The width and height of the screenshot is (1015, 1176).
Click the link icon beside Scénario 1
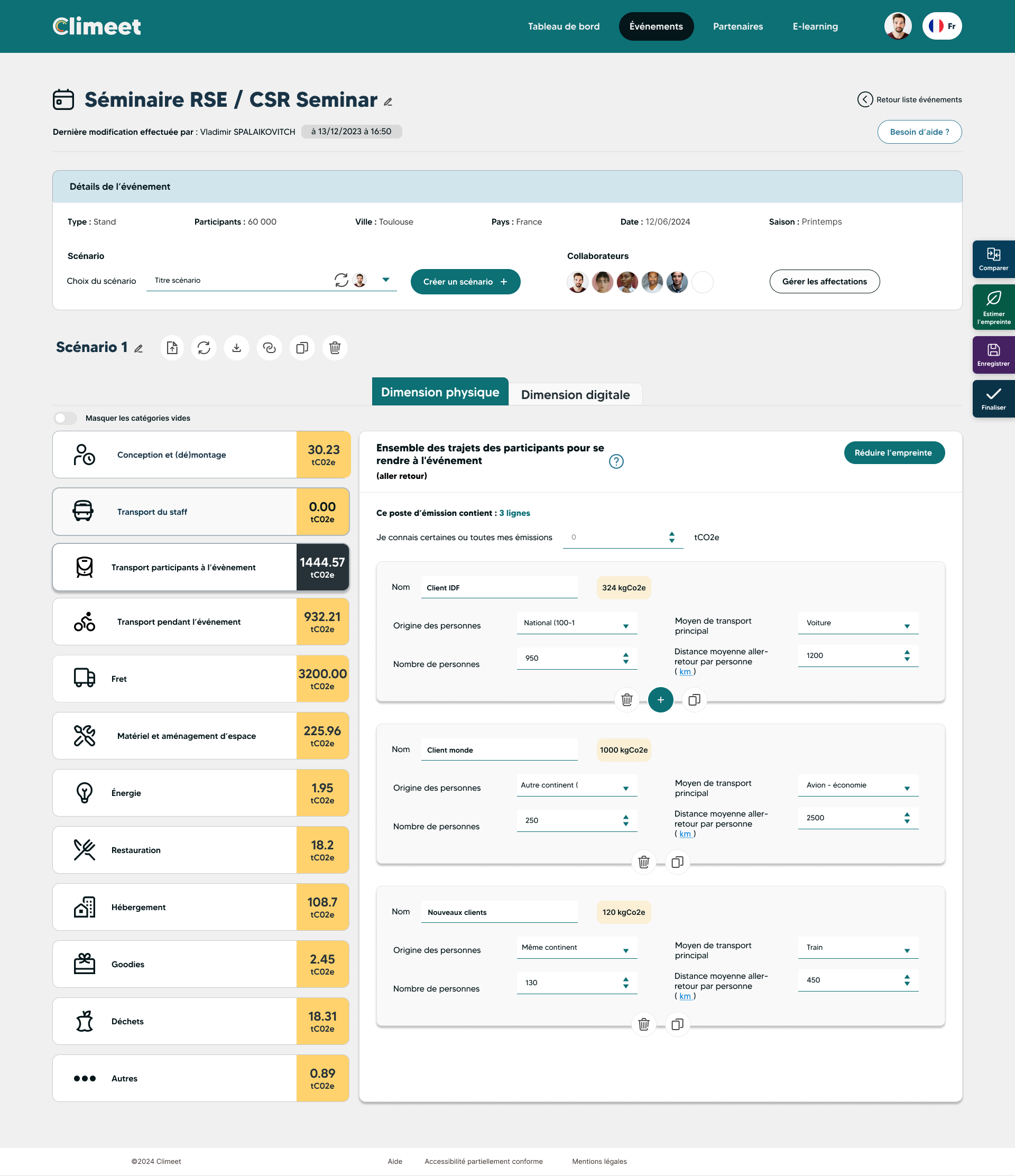(269, 347)
